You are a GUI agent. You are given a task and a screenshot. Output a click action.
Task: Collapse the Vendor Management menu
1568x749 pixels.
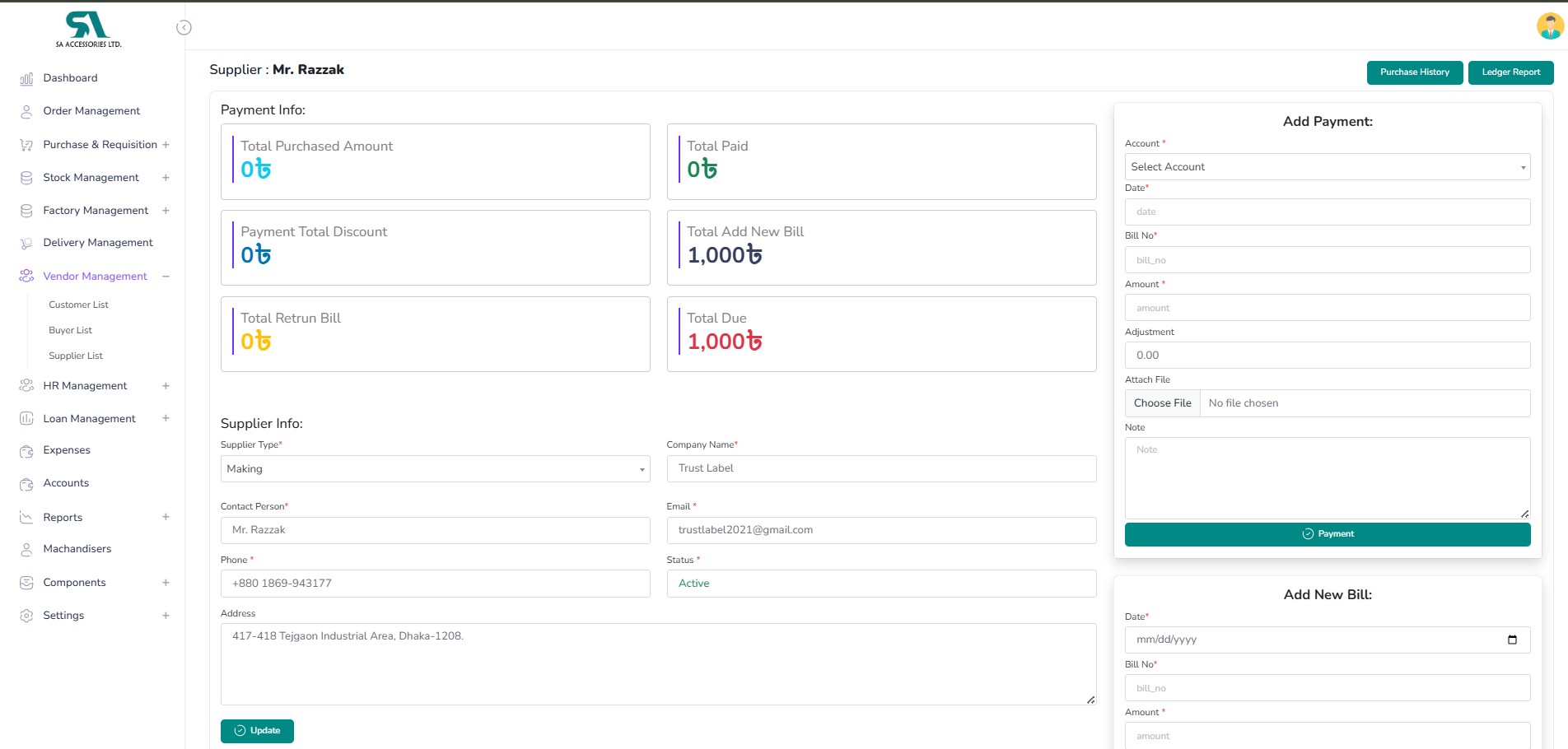[x=166, y=277]
